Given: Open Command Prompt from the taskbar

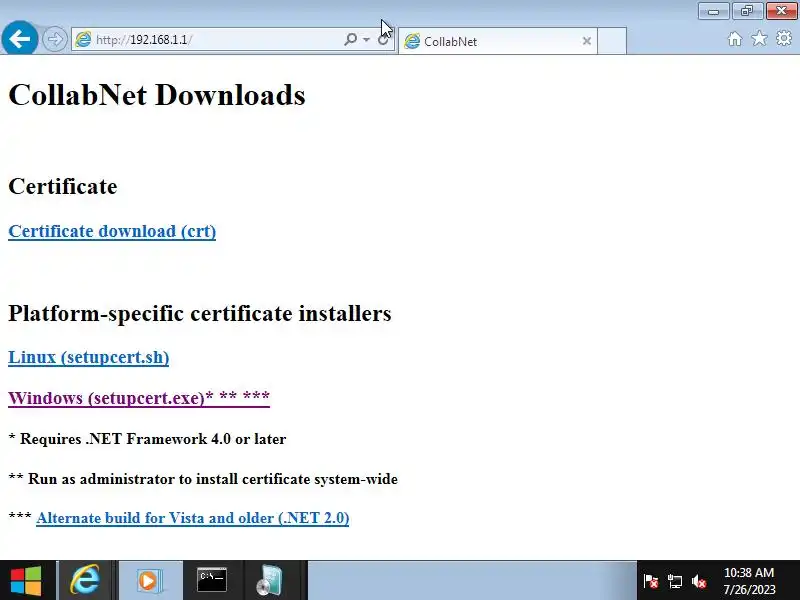Looking at the screenshot, I should point(212,580).
